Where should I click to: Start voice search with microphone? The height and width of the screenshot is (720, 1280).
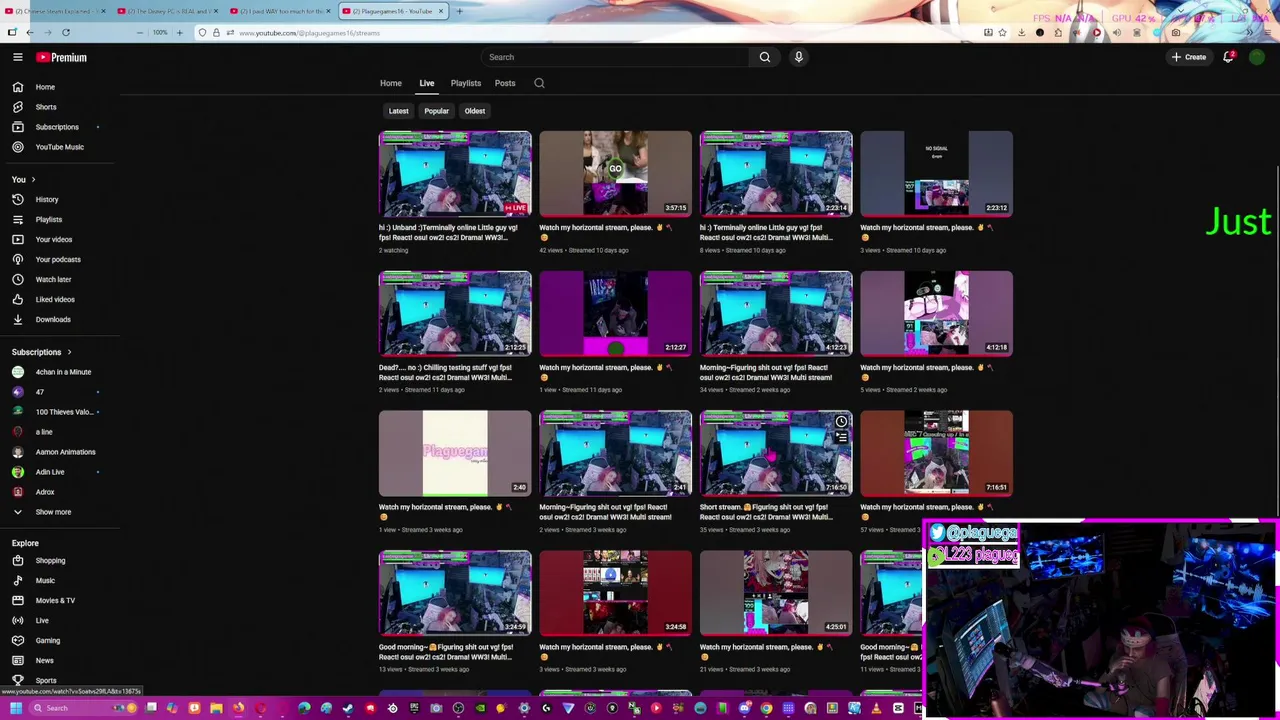[x=798, y=57]
